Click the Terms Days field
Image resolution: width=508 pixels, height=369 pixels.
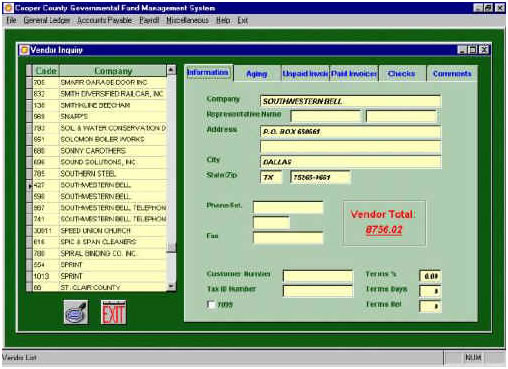[430, 291]
